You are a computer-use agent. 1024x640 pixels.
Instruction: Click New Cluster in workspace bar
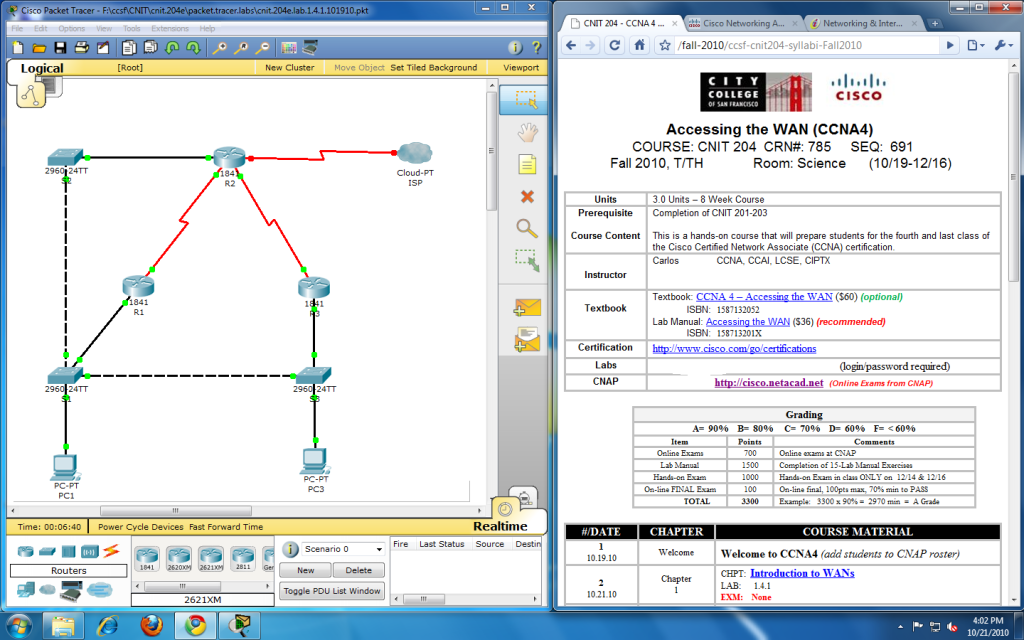pyautogui.click(x=289, y=67)
